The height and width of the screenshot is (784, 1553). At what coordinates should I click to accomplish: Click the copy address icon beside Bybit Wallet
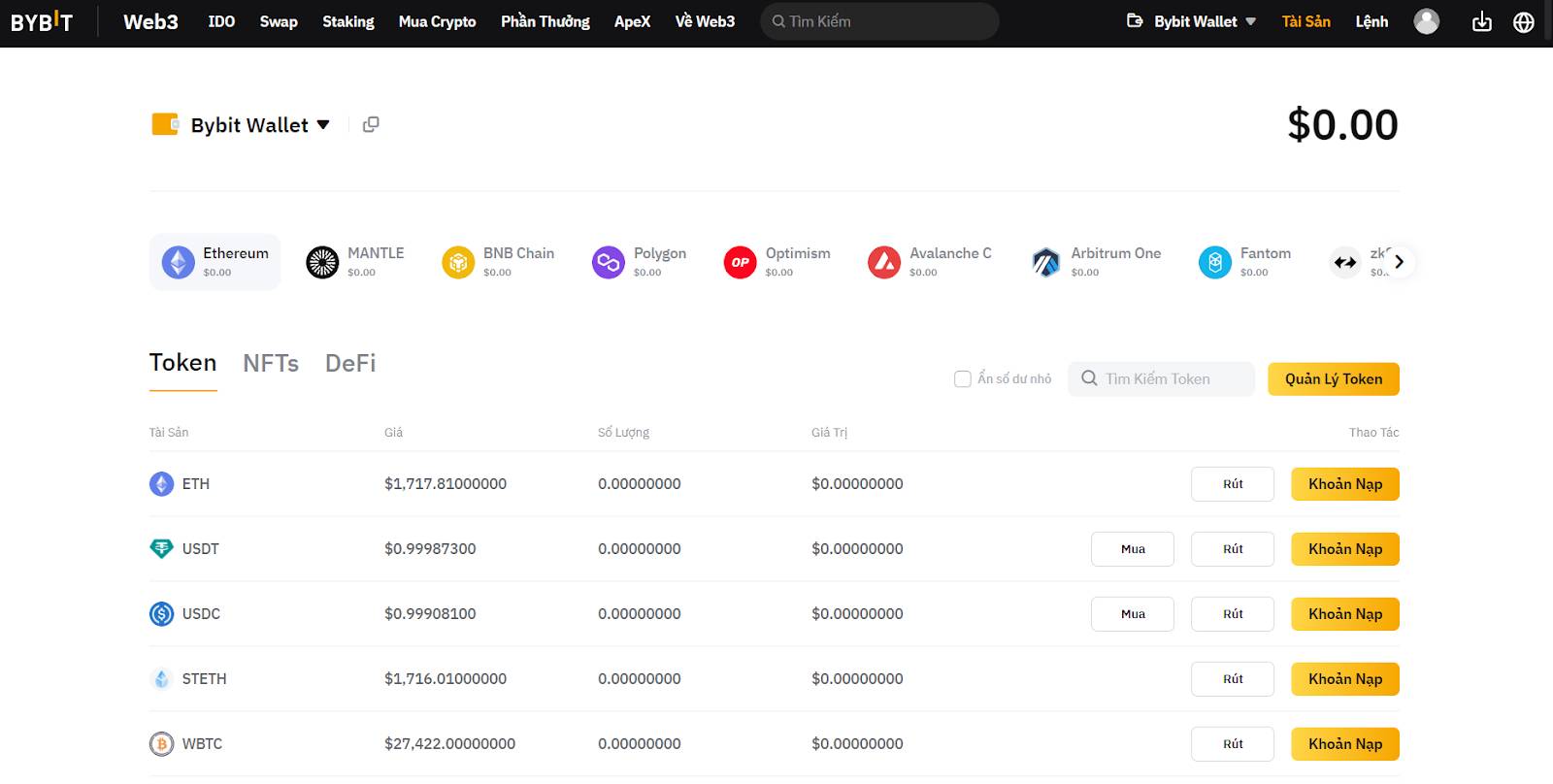click(x=371, y=124)
